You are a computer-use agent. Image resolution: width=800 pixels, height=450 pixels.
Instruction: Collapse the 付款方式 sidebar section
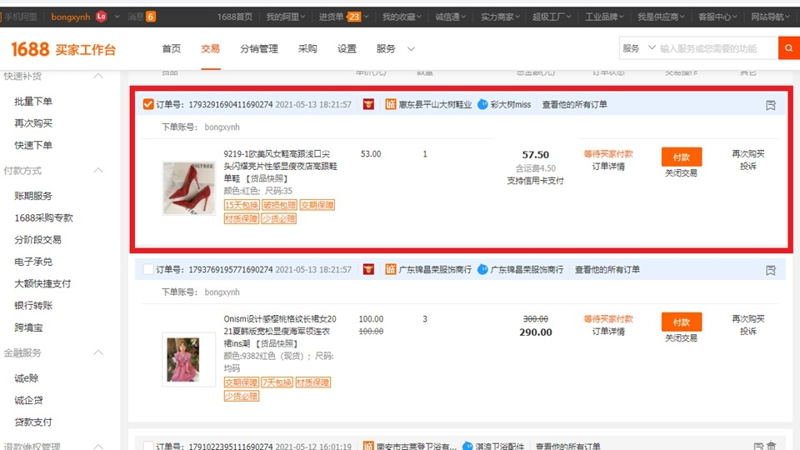pos(98,171)
